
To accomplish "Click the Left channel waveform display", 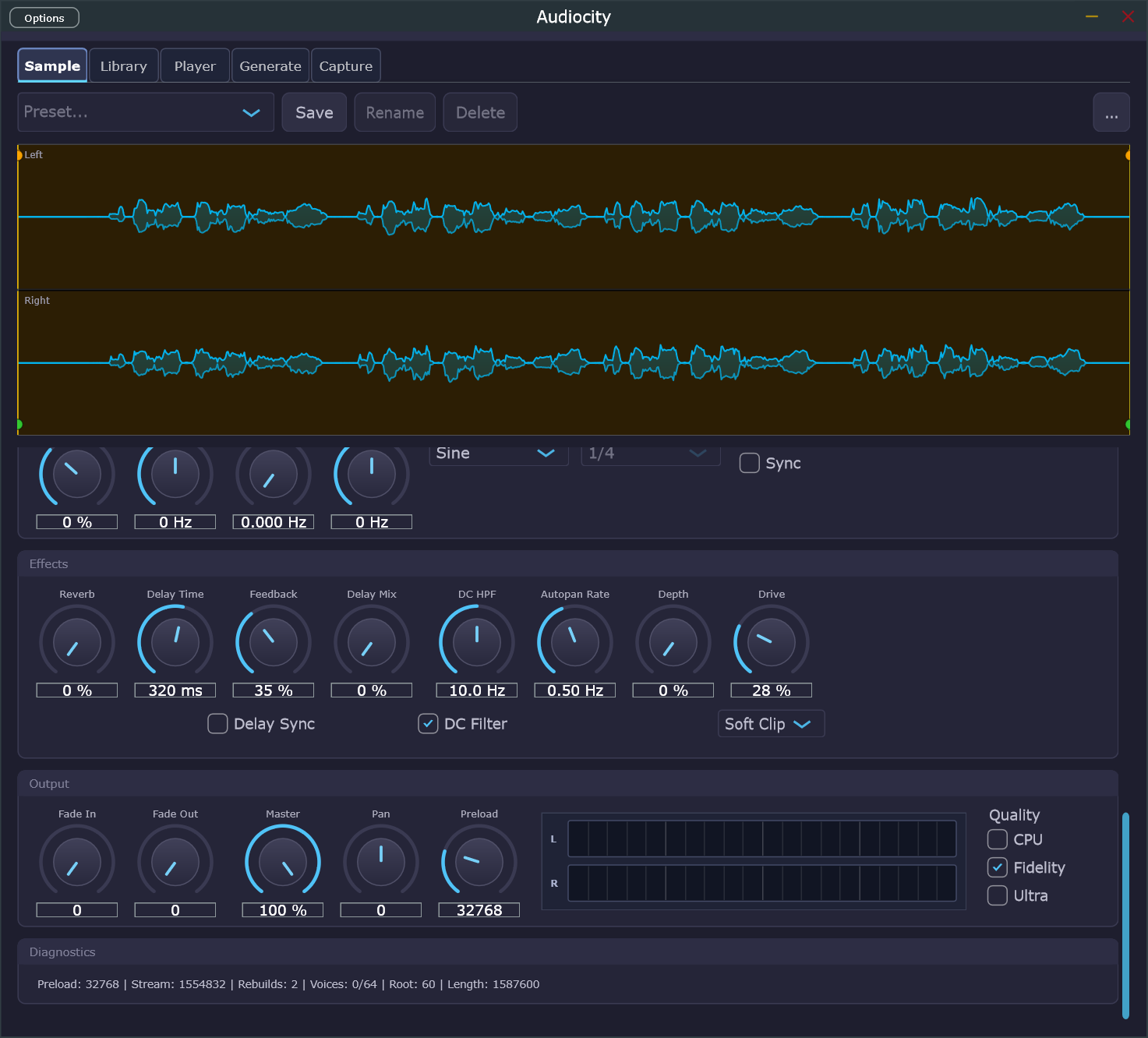I will pyautogui.click(x=574, y=217).
